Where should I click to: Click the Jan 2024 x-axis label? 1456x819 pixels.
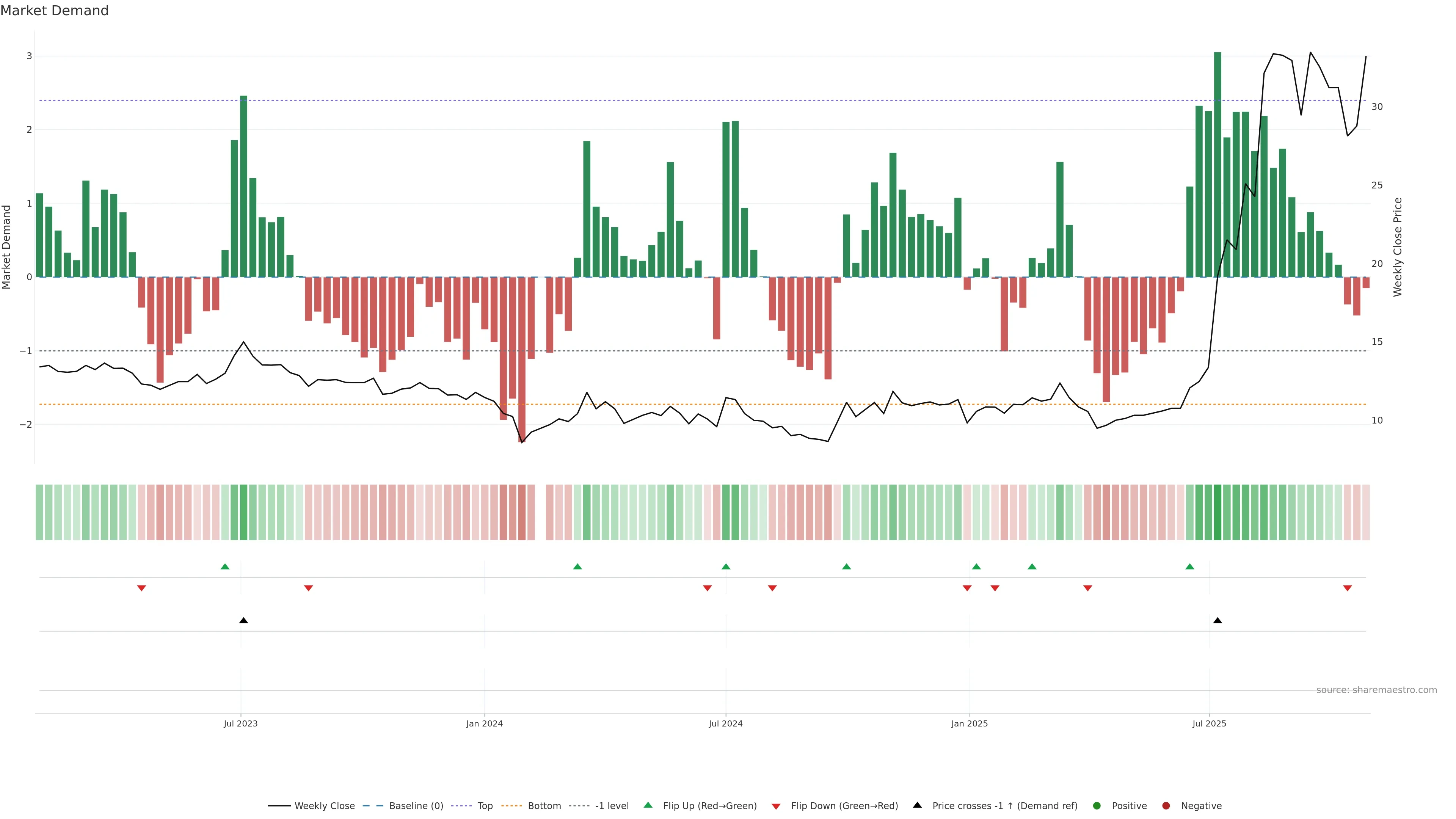tap(485, 723)
